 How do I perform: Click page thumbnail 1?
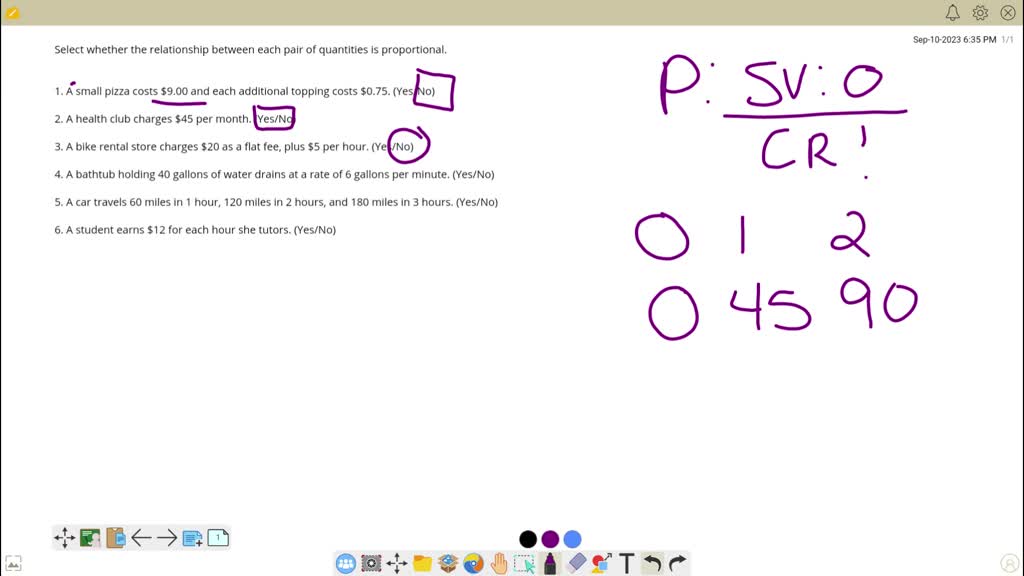[217, 537]
